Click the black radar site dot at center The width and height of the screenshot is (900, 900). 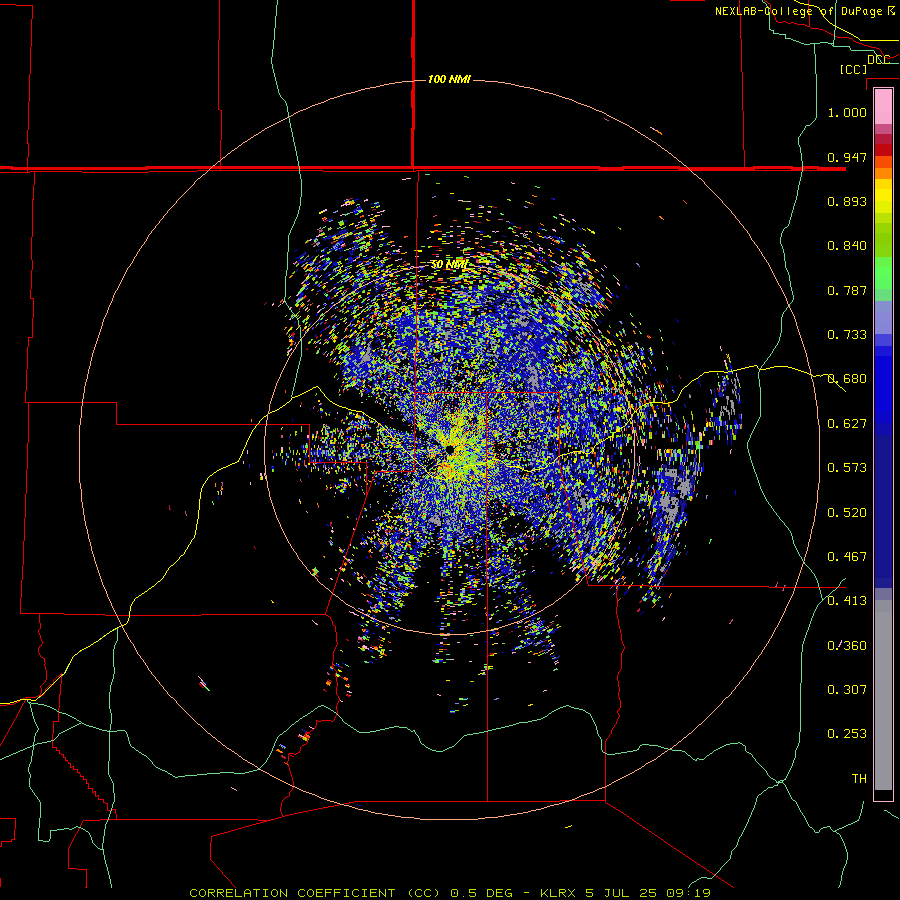coord(450,449)
